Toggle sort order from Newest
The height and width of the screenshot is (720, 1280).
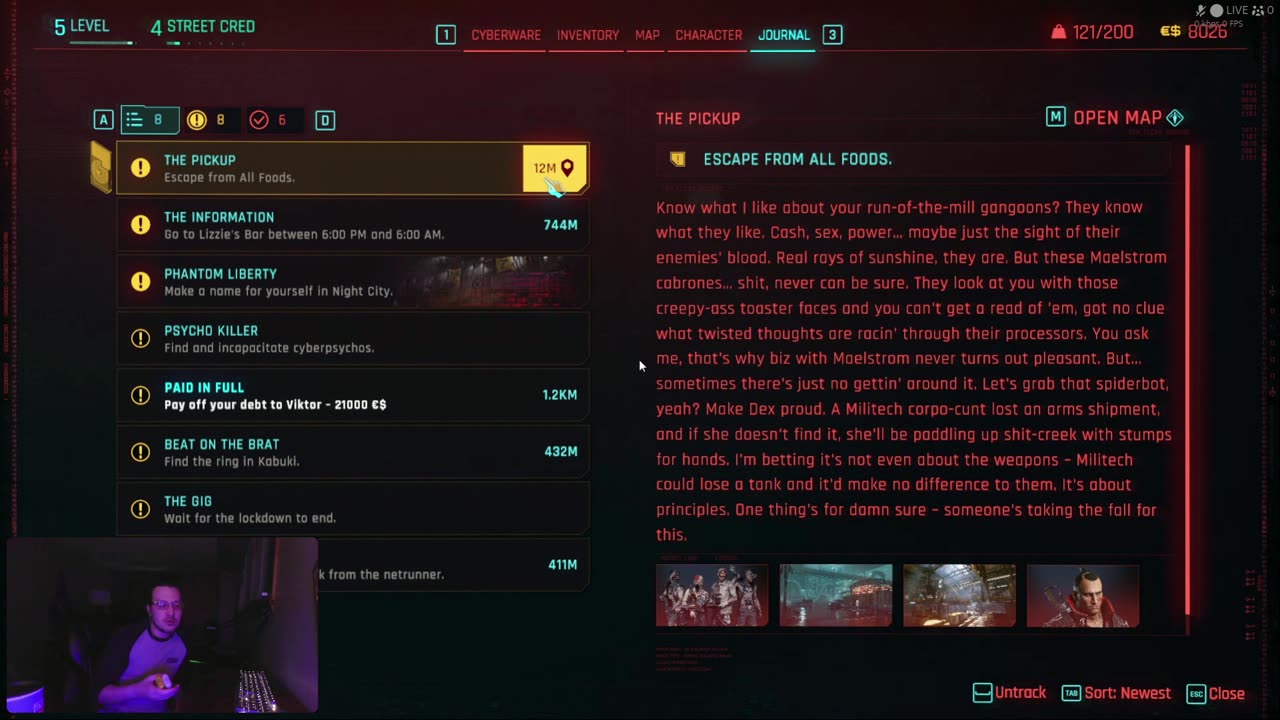click(x=1116, y=693)
